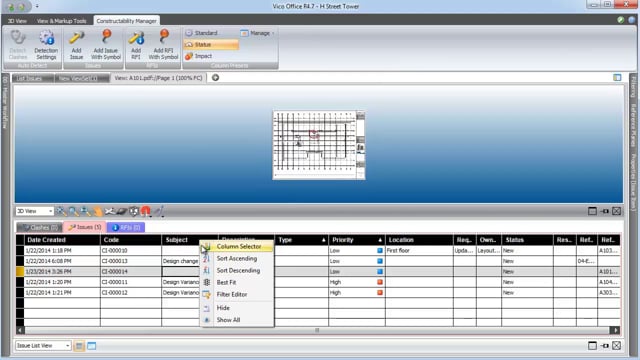Image resolution: width=640 pixels, height=360 pixels.
Task: Open the 3D View combo box
Action: click(35, 211)
